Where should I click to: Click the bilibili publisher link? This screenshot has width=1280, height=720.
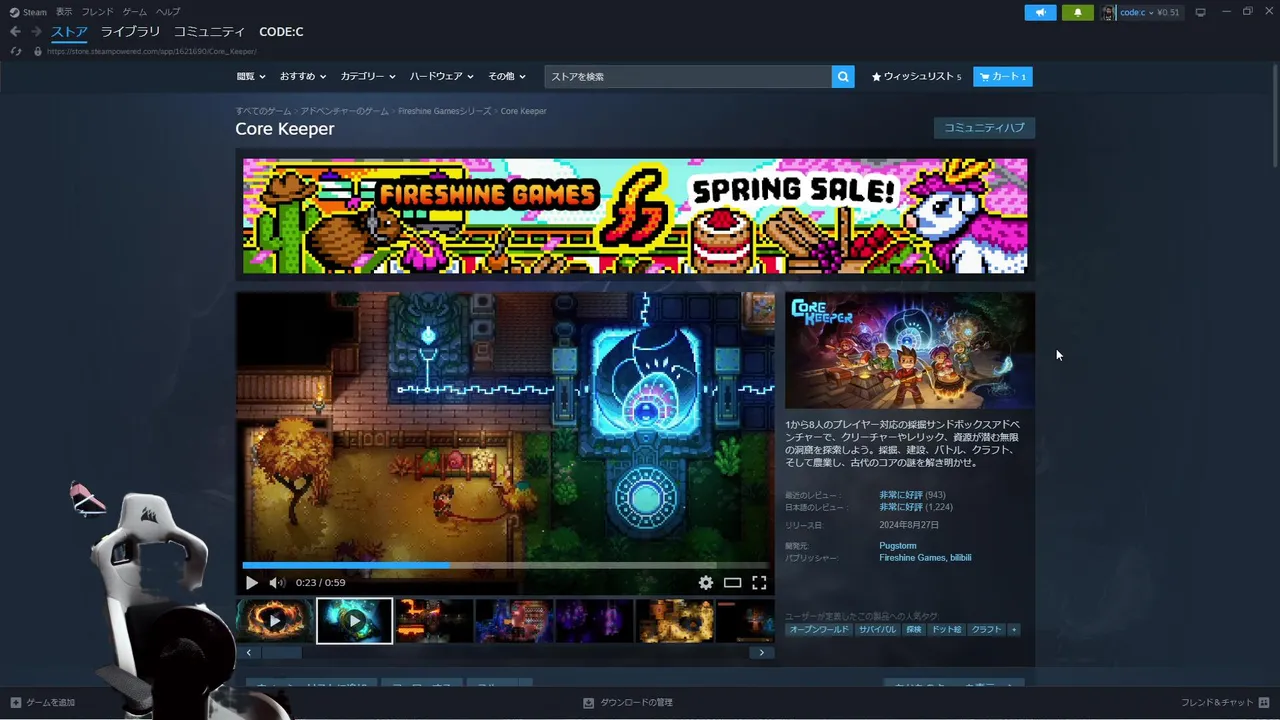[x=960, y=558]
